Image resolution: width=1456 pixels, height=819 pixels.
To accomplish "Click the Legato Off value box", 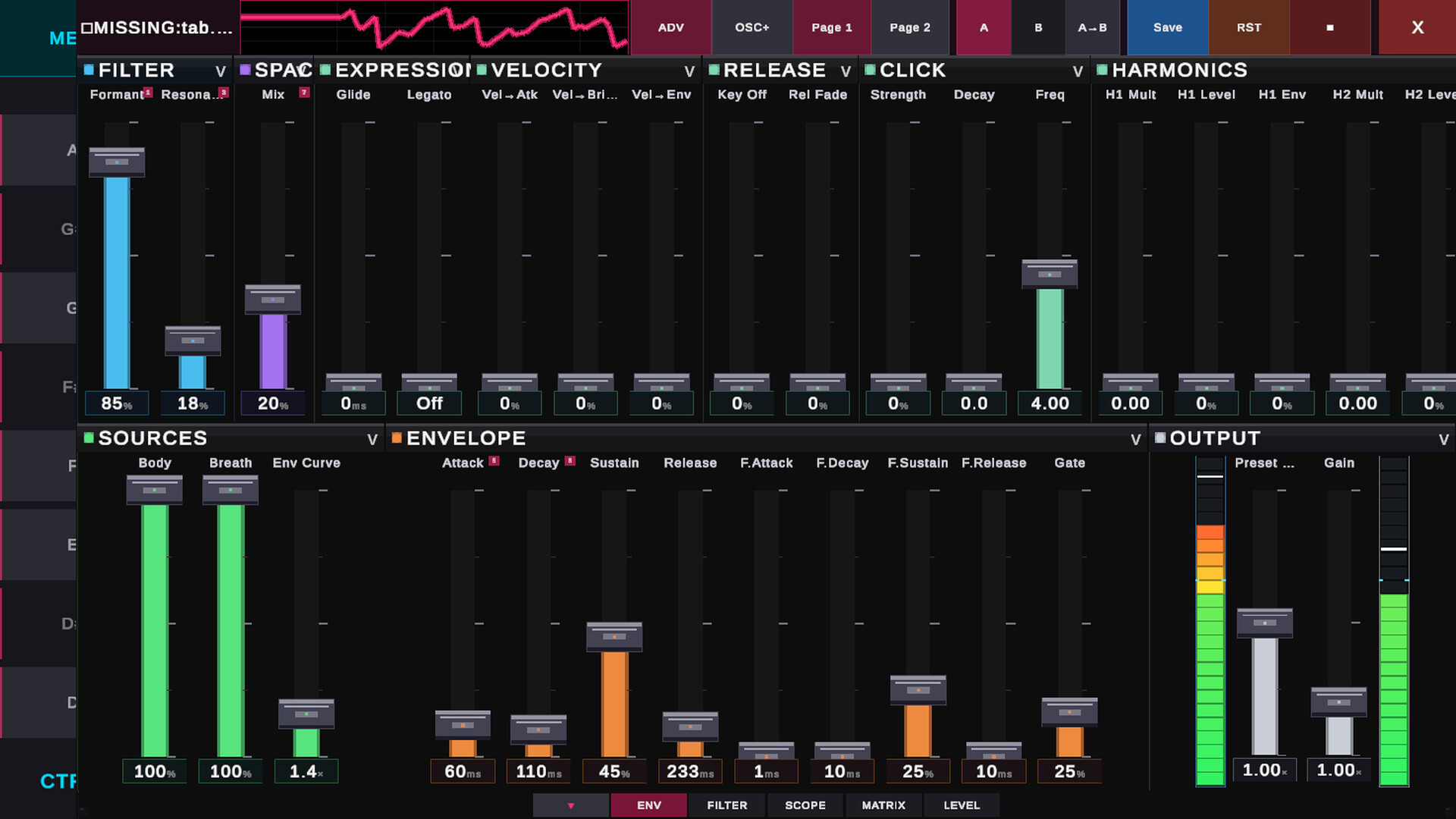I will pos(429,403).
